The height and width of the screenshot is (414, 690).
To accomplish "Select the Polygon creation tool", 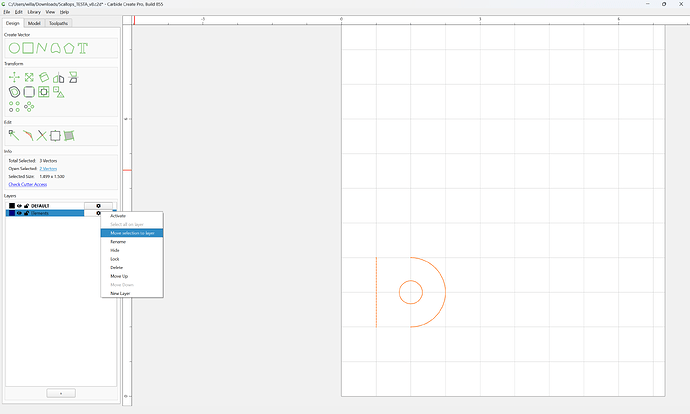I will (69, 48).
